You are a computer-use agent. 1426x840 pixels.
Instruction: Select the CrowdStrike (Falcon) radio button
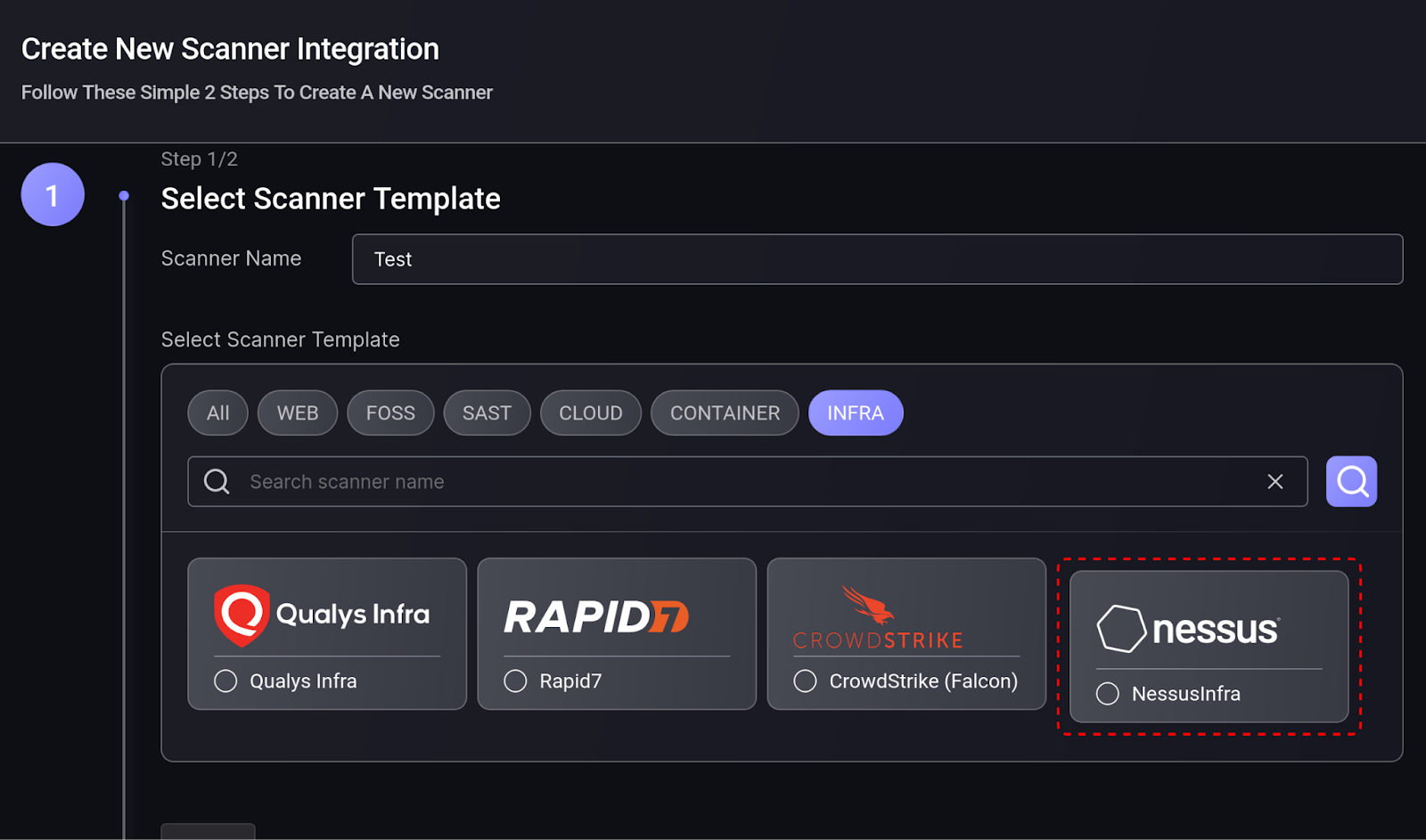point(805,681)
